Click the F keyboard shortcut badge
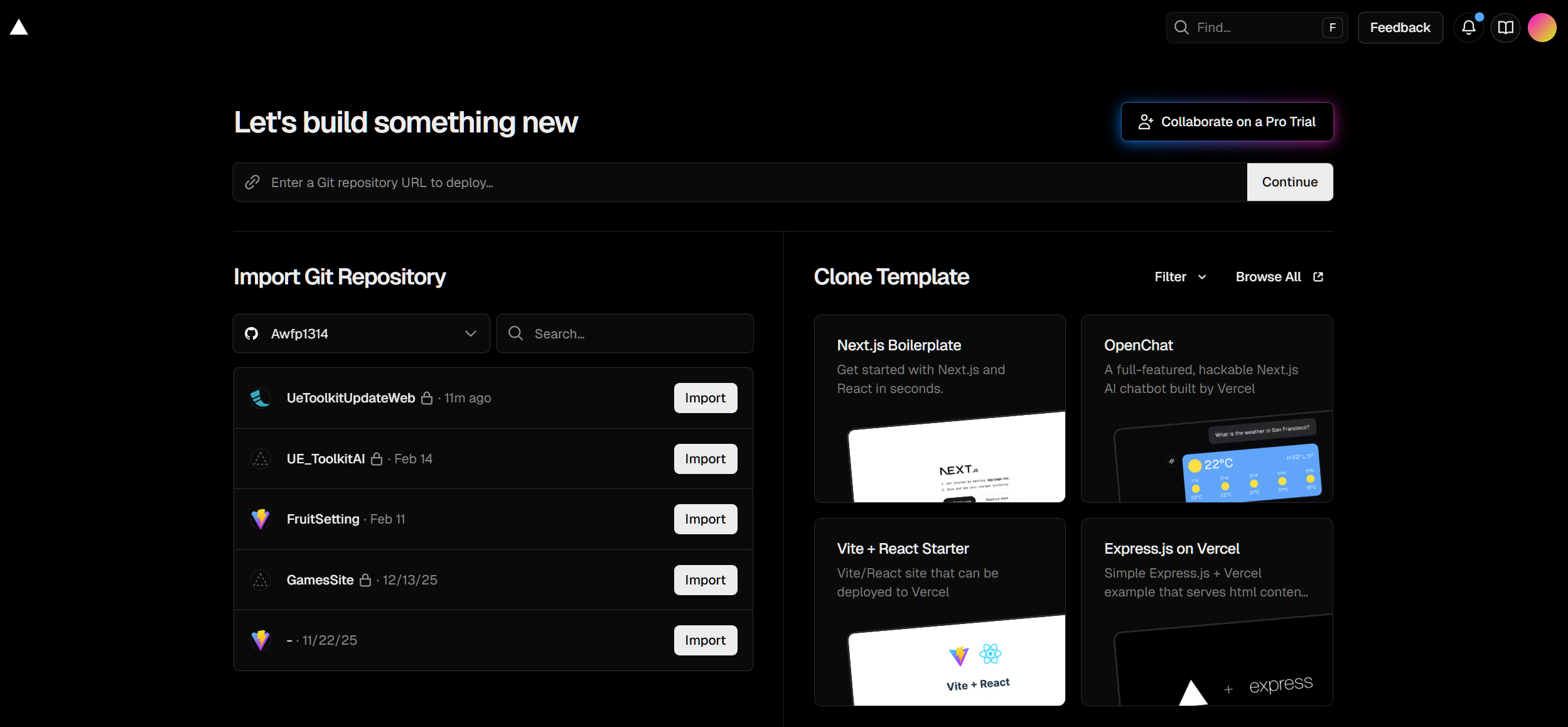Viewport: 1568px width, 727px height. click(x=1332, y=28)
